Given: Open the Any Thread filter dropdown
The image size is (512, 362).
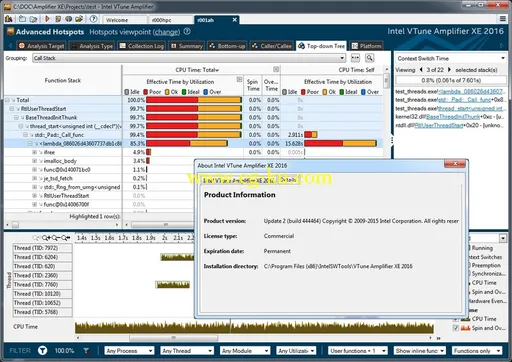Looking at the screenshot, I should [x=187, y=351].
